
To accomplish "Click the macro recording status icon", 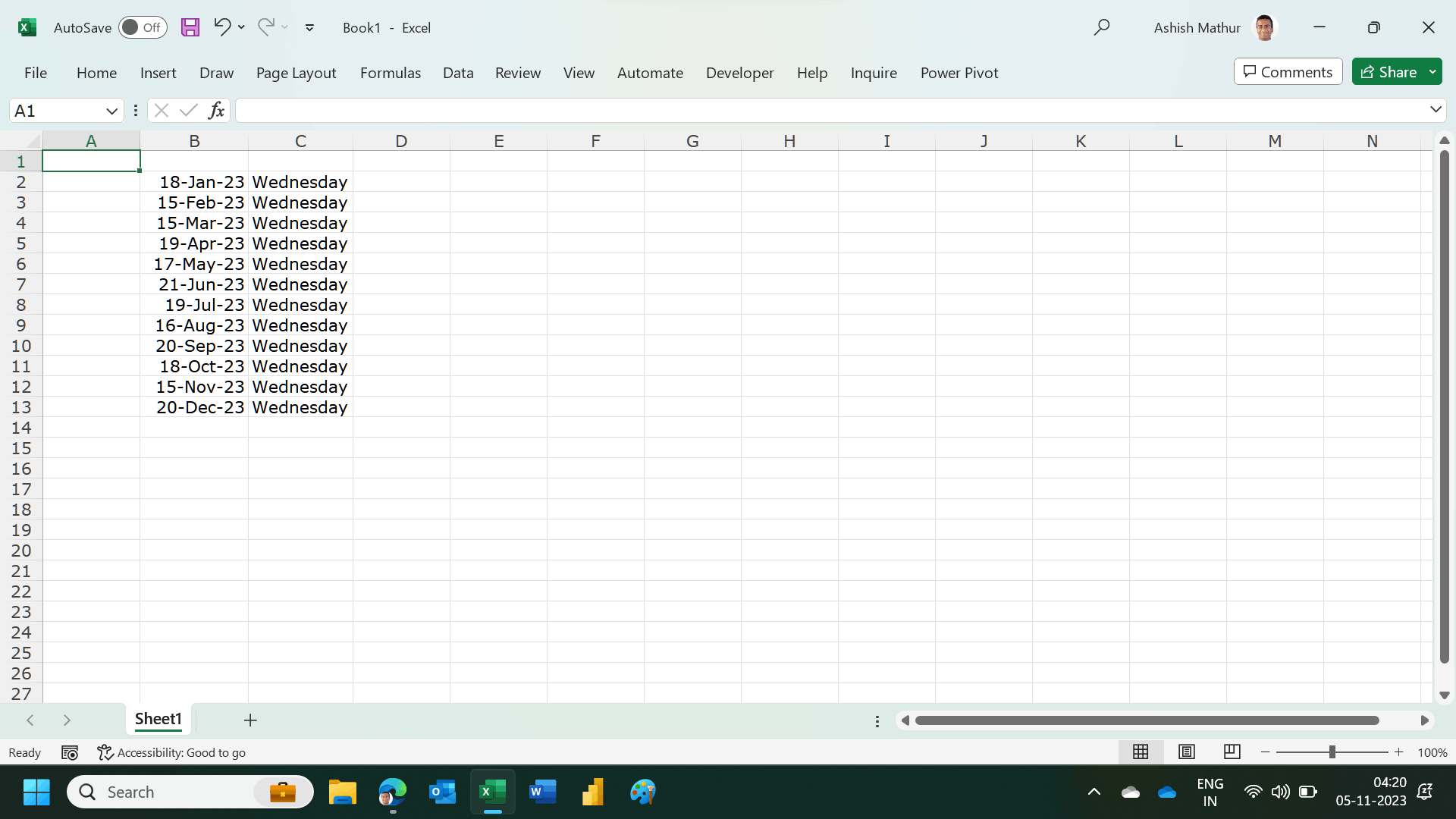I will (70, 752).
